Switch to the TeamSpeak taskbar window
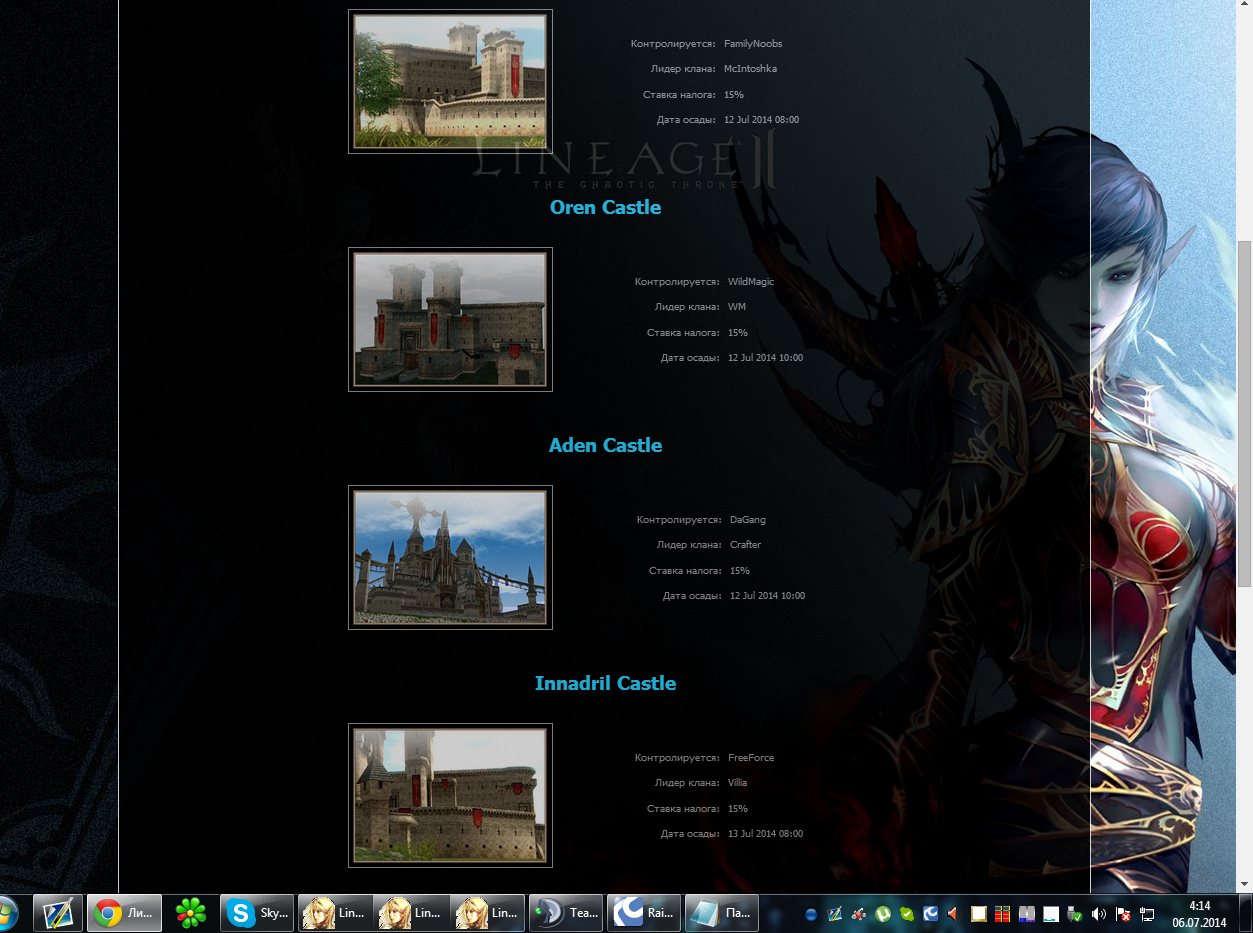Viewport: 1253px width, 933px height. click(x=565, y=913)
